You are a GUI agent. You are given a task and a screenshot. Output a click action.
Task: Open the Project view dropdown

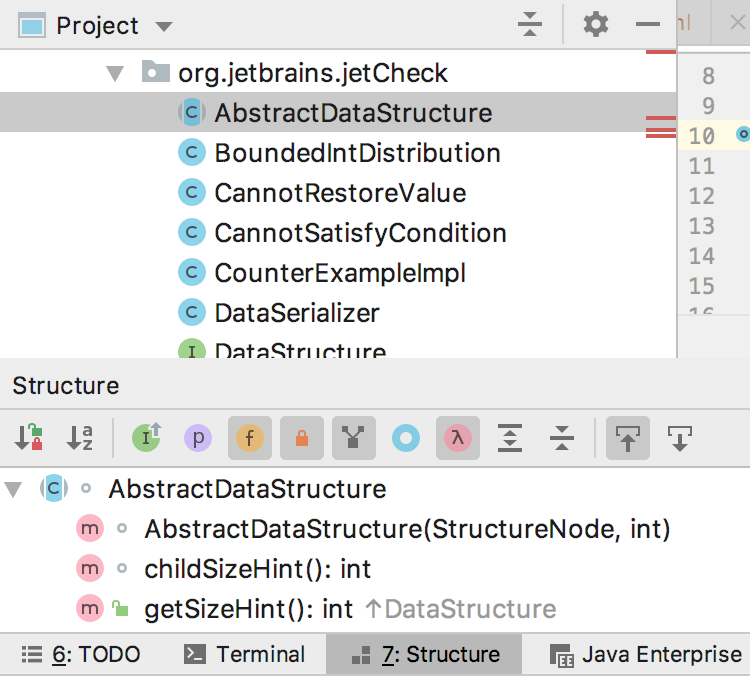click(x=164, y=26)
